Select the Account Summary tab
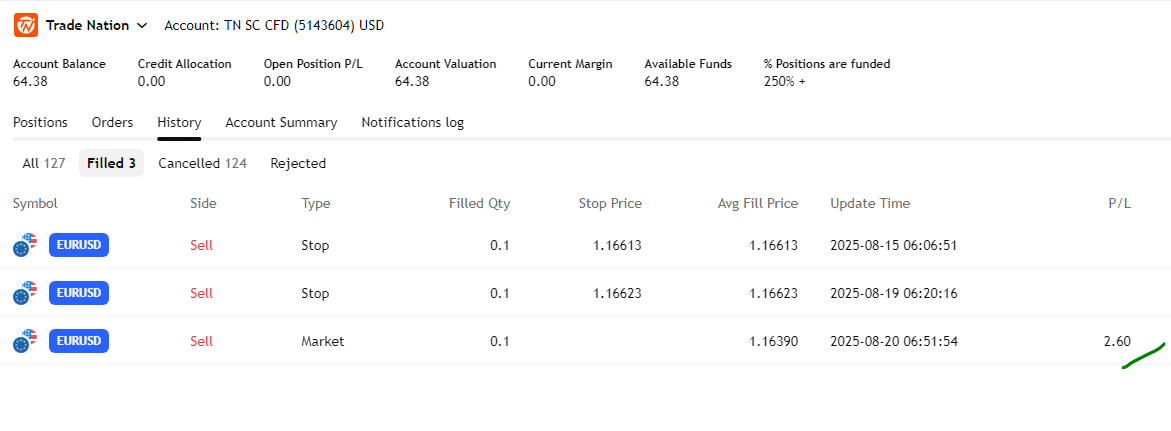Screen dimensions: 1171x431 tap(281, 122)
